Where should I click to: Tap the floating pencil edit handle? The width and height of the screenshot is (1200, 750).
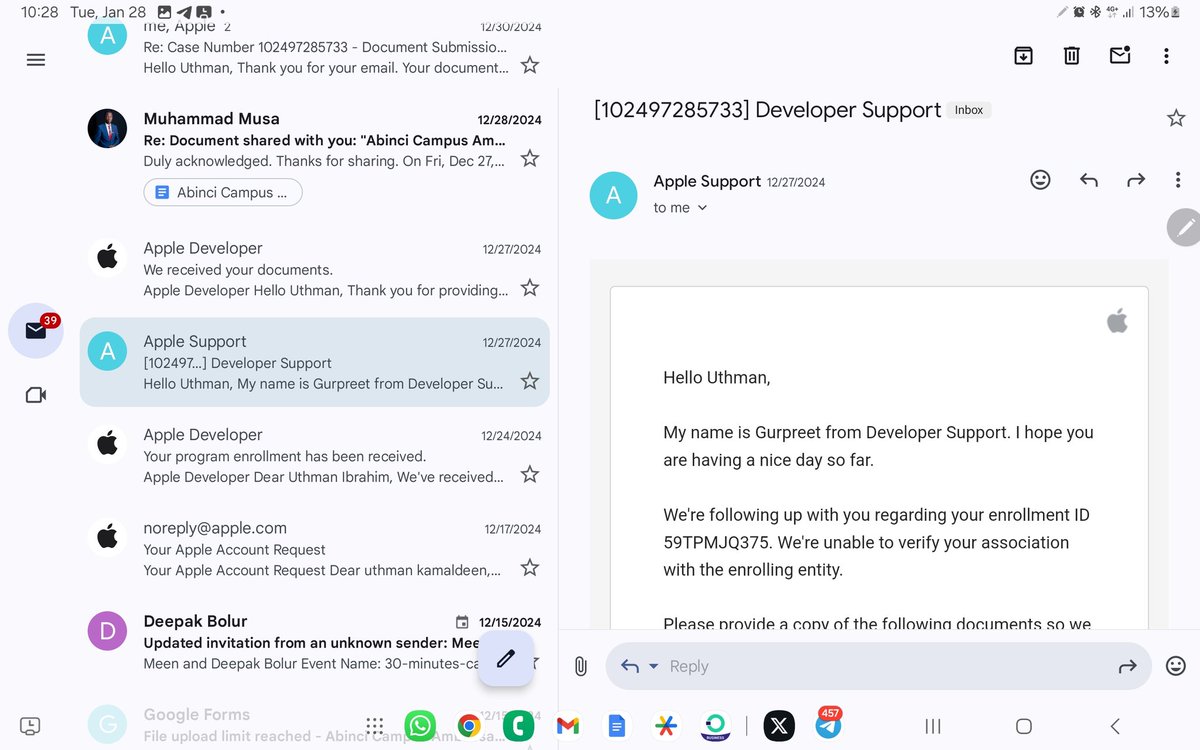click(1185, 228)
